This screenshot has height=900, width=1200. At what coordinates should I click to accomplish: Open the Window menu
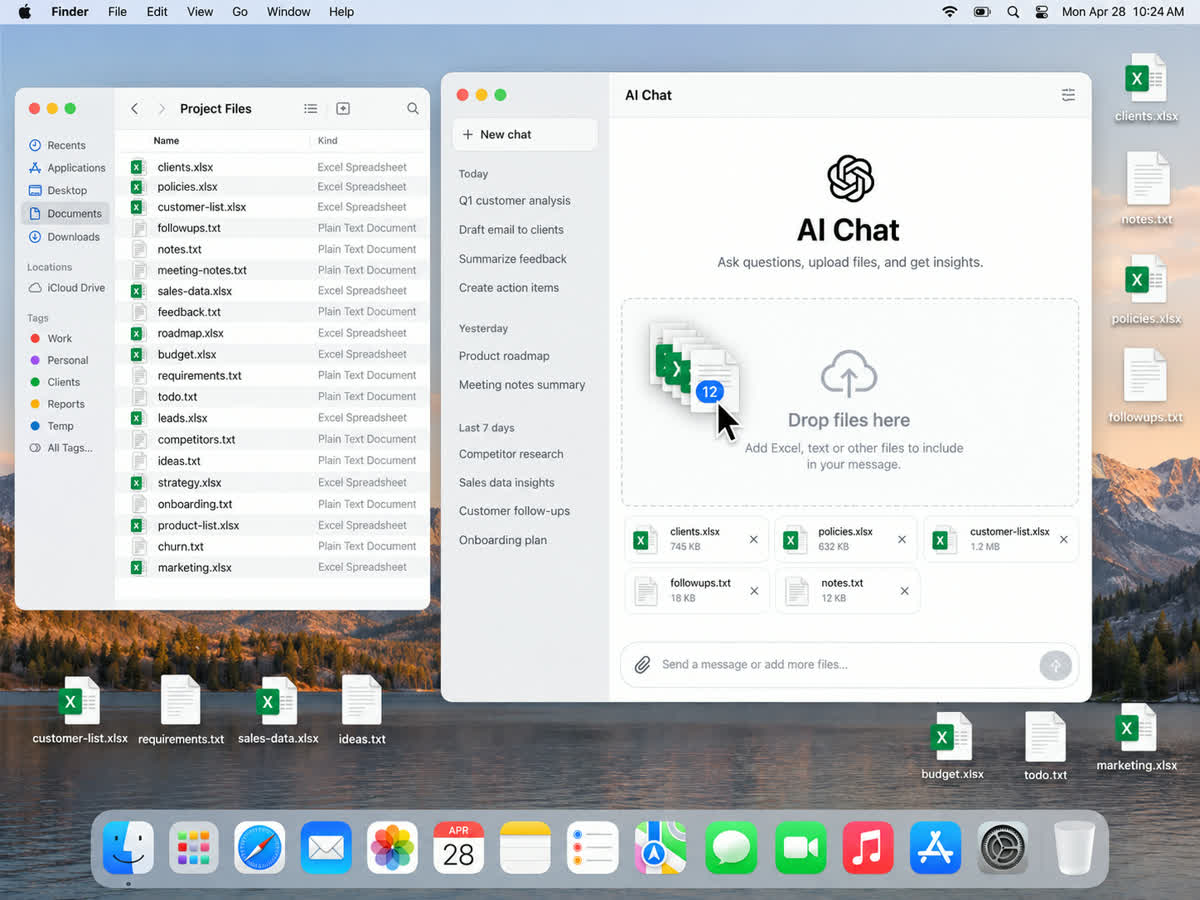point(288,12)
